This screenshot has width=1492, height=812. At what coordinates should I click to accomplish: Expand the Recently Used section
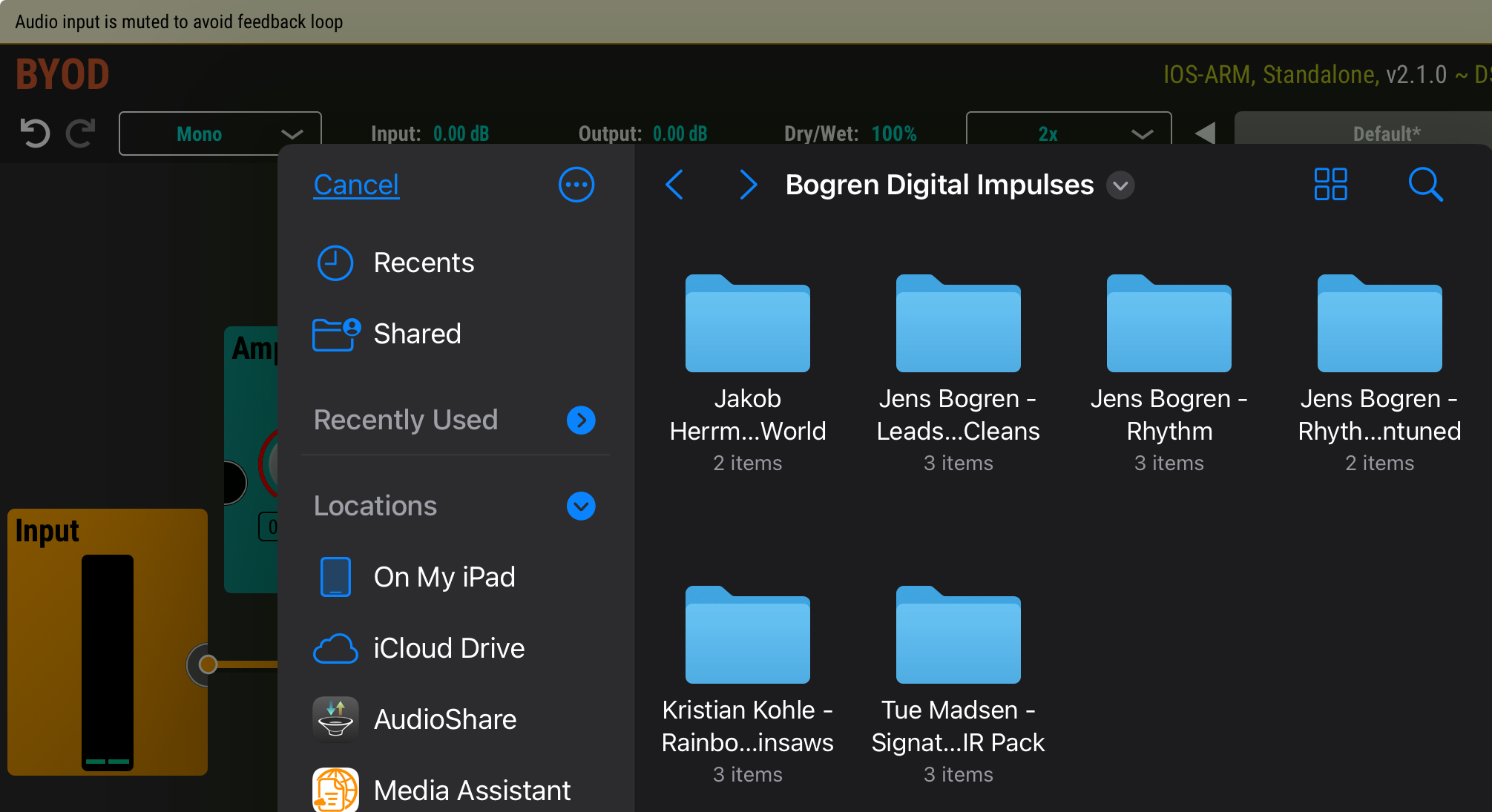(x=581, y=420)
